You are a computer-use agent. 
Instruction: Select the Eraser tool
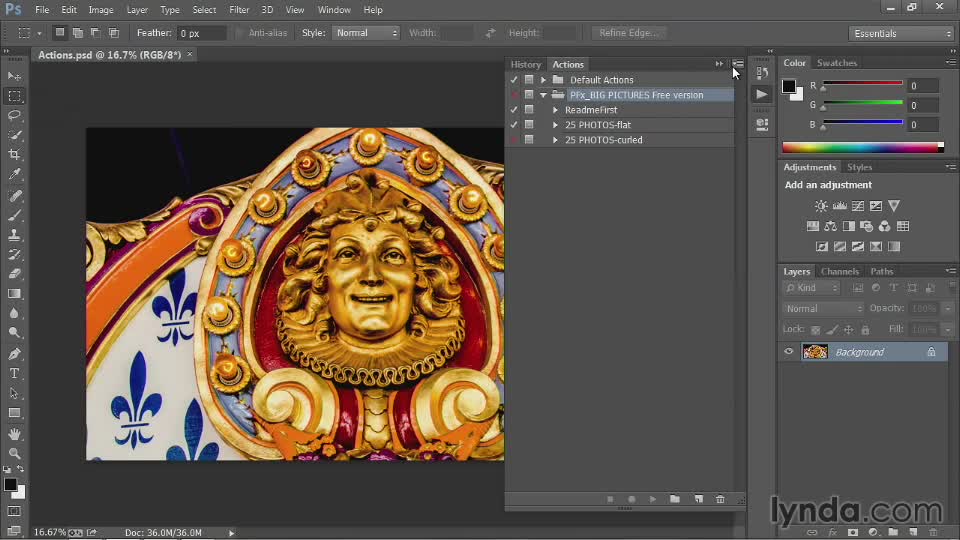[x=14, y=274]
